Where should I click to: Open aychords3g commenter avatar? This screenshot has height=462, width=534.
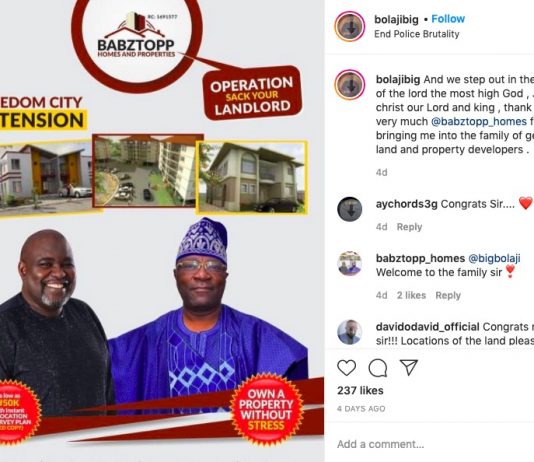click(x=349, y=209)
